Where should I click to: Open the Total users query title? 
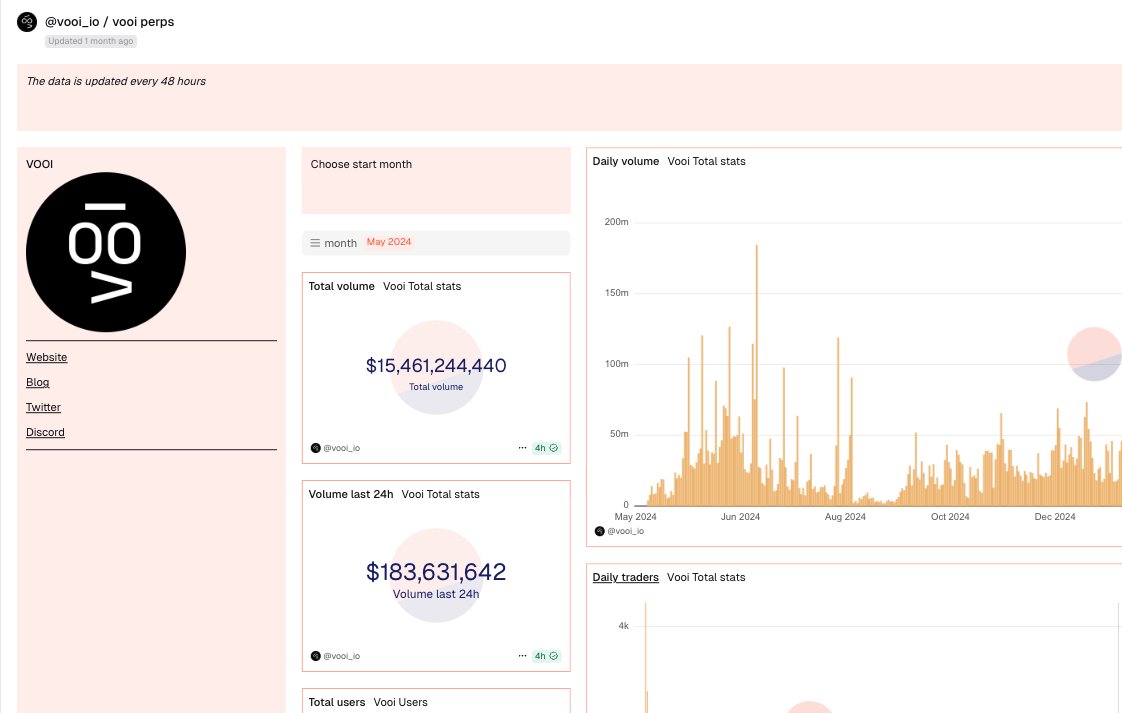pyautogui.click(x=336, y=702)
